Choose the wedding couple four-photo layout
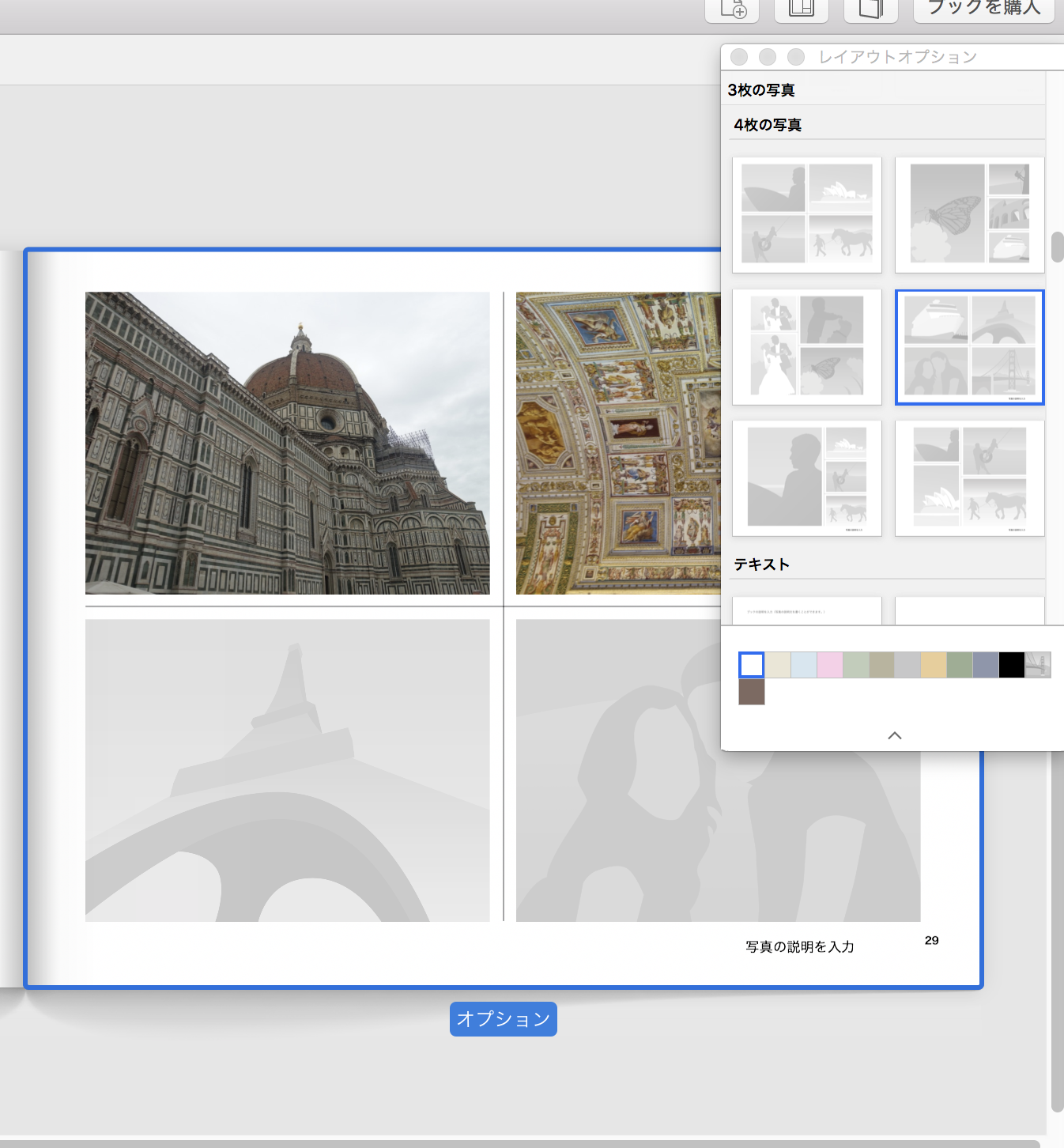This screenshot has height=1148, width=1064. click(x=807, y=347)
